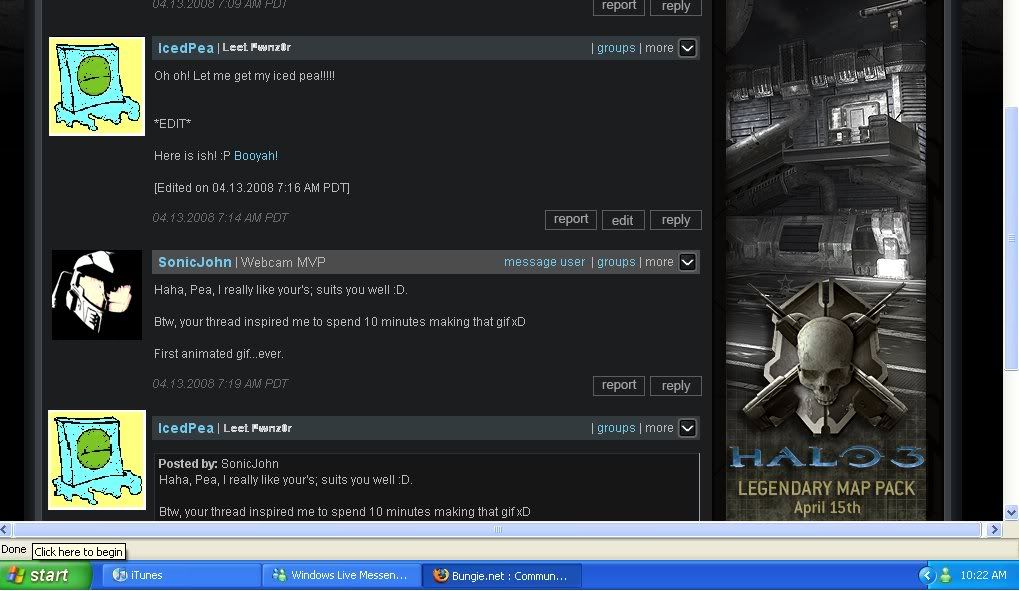
Task: Click the horizontal scrollbar right arrow
Action: coord(994,530)
